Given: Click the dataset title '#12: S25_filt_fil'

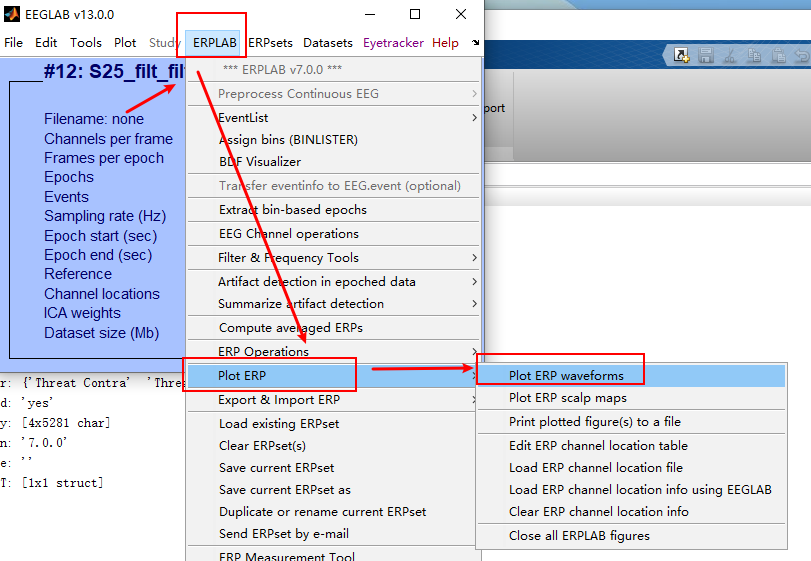Looking at the screenshot, I should coord(114,71).
